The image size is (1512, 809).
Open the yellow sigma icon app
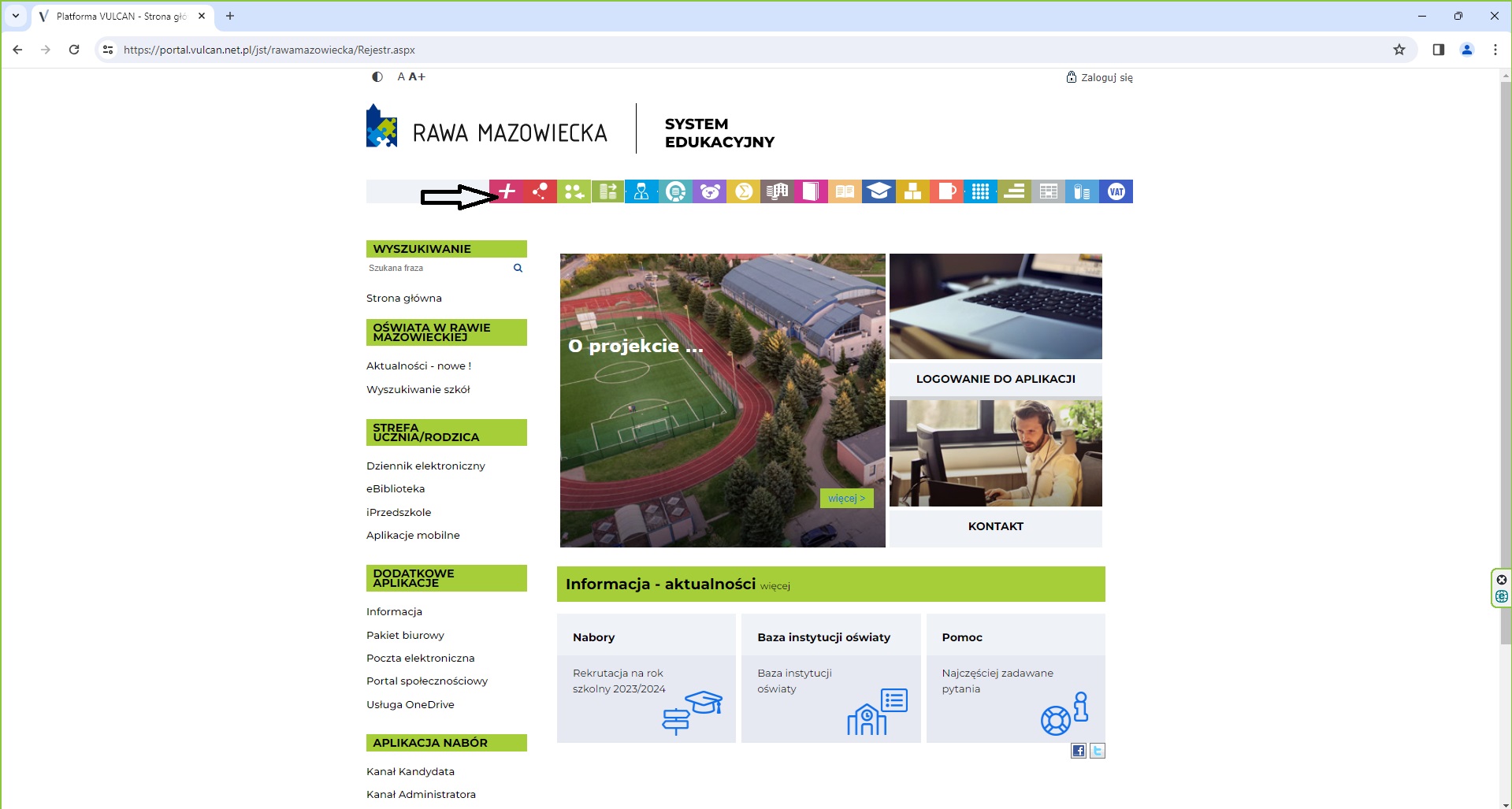click(744, 191)
